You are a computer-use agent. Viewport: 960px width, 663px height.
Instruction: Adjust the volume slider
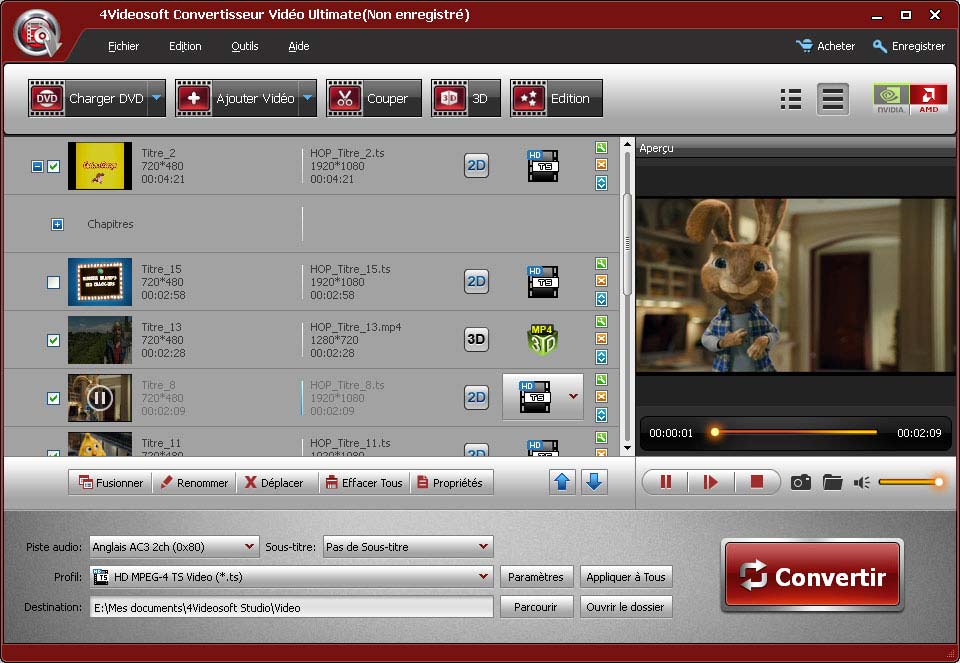[911, 482]
